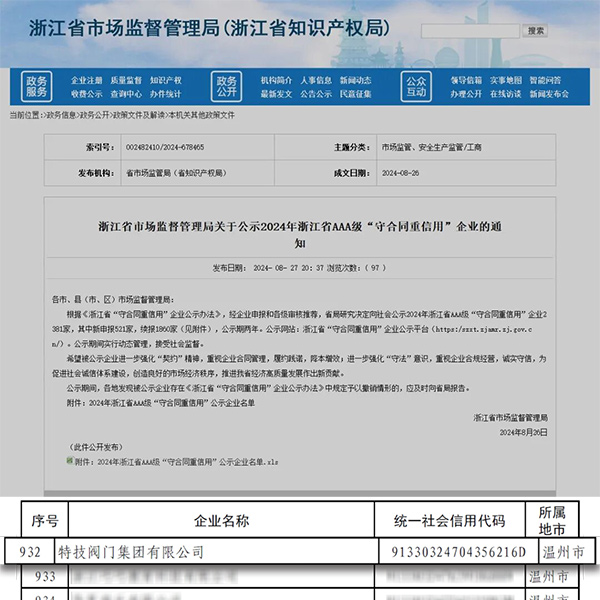Screen dimensions: 600x600
Task: Click the 主题分类 label
Action: 352,147
